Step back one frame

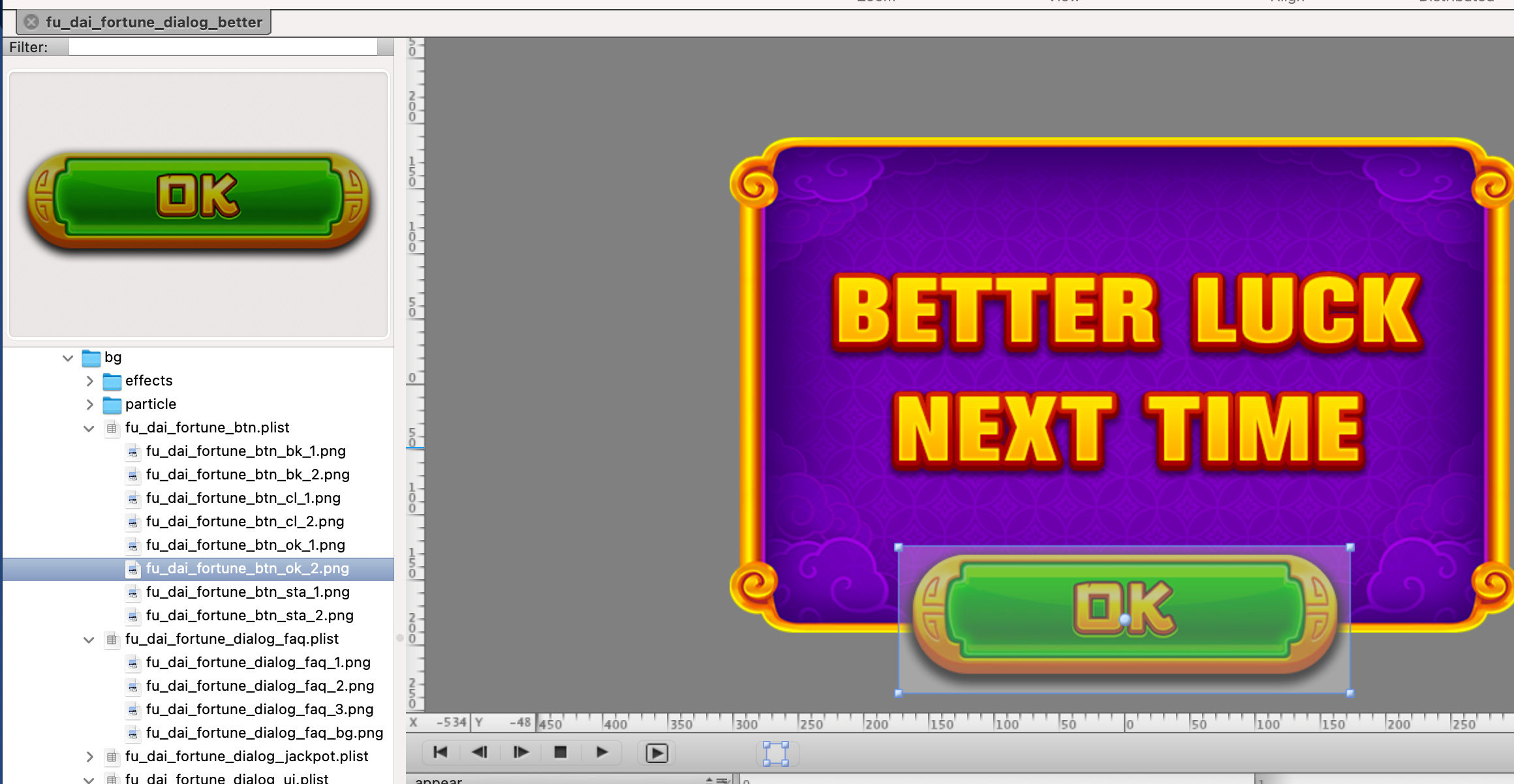click(x=480, y=752)
